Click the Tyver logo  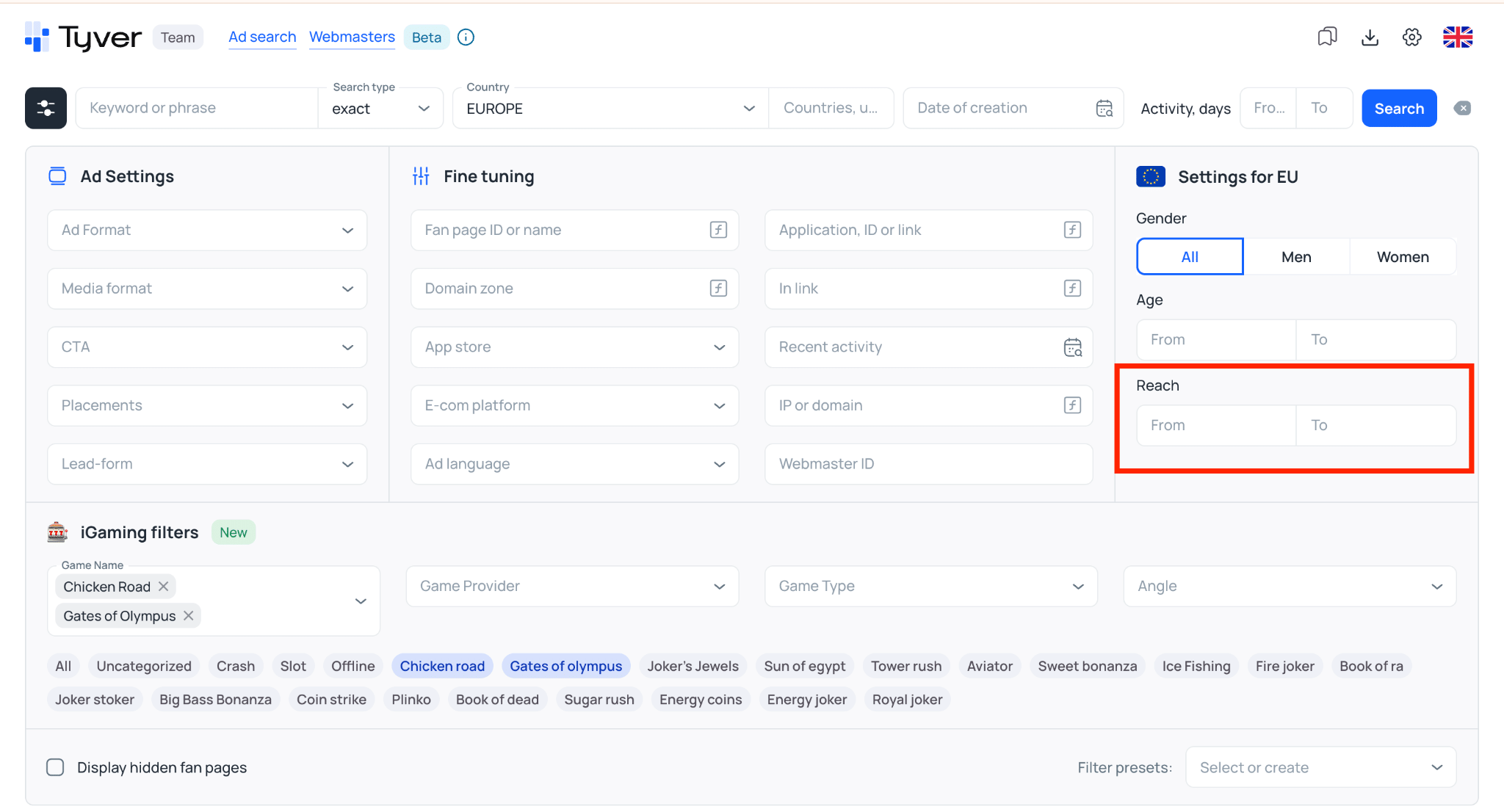83,37
